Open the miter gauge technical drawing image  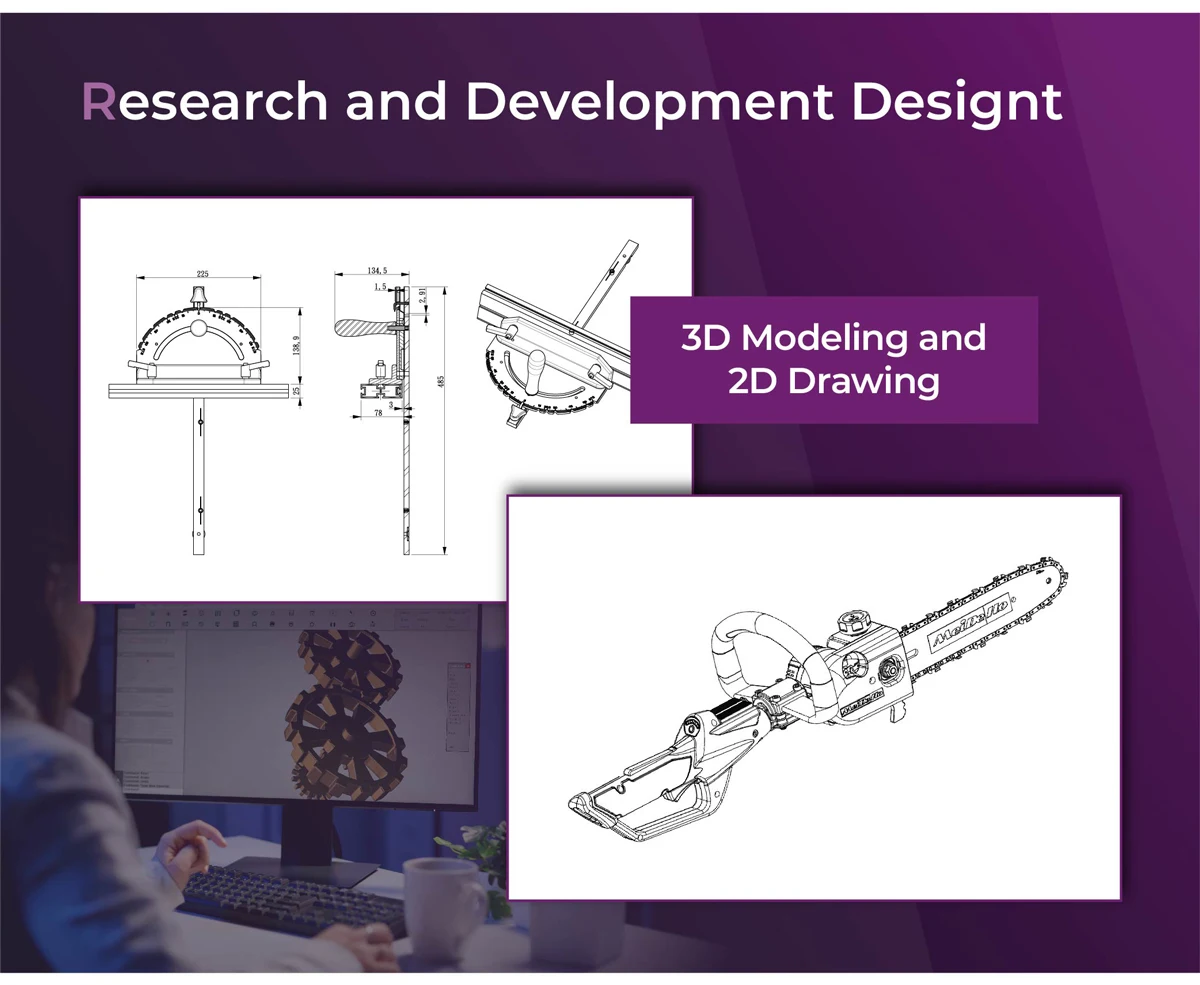coord(386,399)
